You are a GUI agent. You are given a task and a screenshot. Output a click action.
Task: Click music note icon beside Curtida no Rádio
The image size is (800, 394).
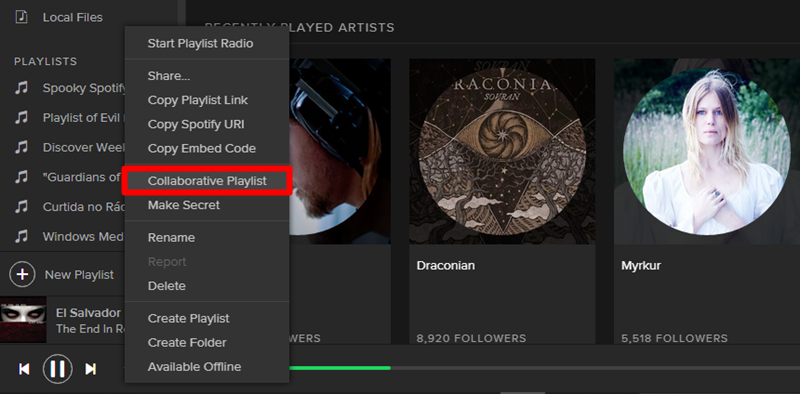tap(21, 207)
